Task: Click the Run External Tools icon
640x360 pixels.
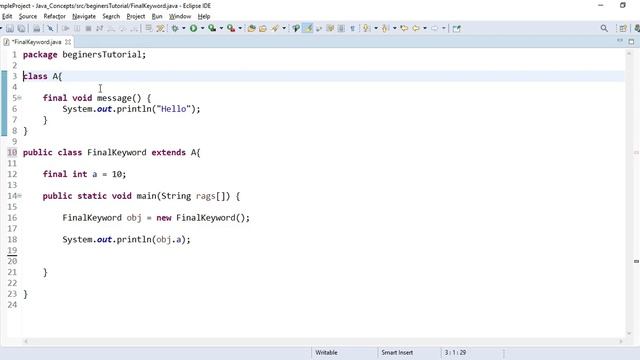Action: [x=231, y=29]
